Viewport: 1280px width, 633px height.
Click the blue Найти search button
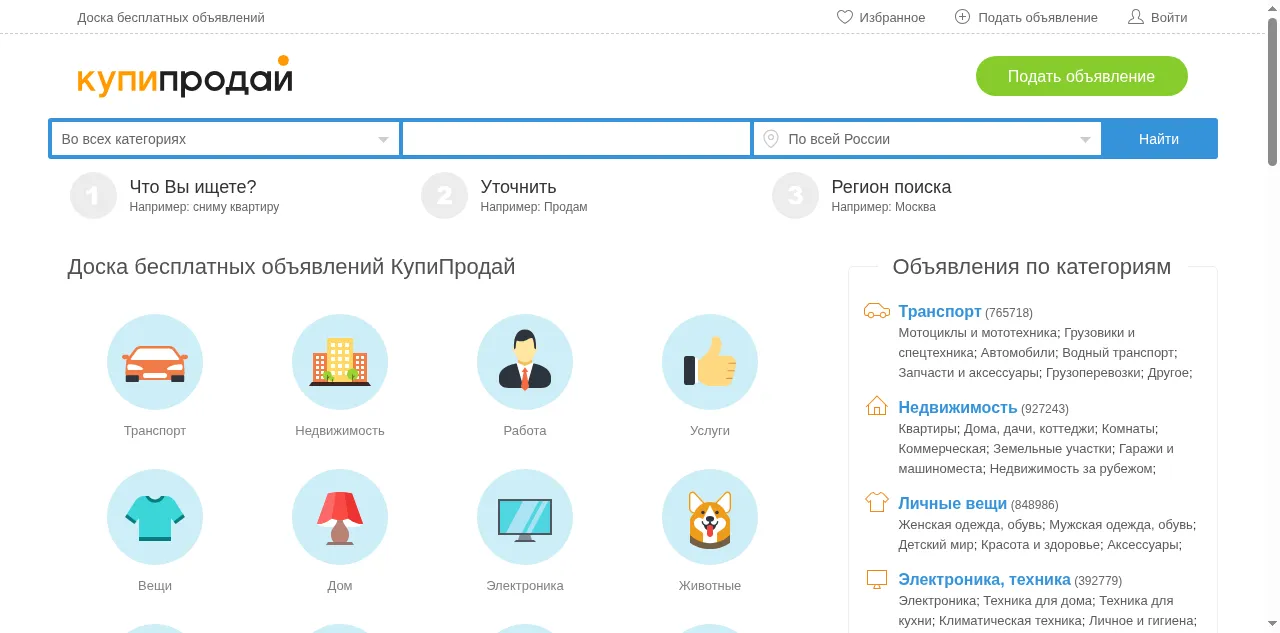pyautogui.click(x=1158, y=139)
